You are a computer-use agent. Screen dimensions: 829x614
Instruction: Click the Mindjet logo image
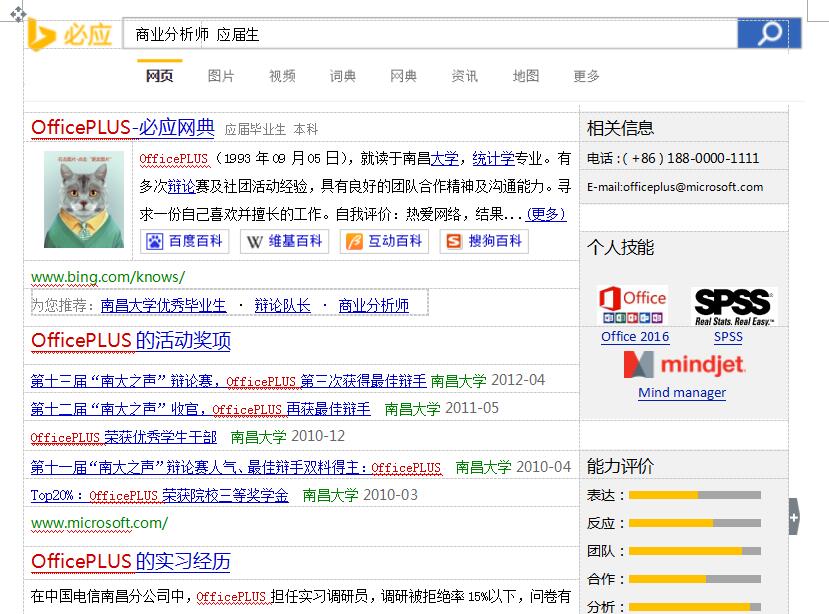coord(684,364)
